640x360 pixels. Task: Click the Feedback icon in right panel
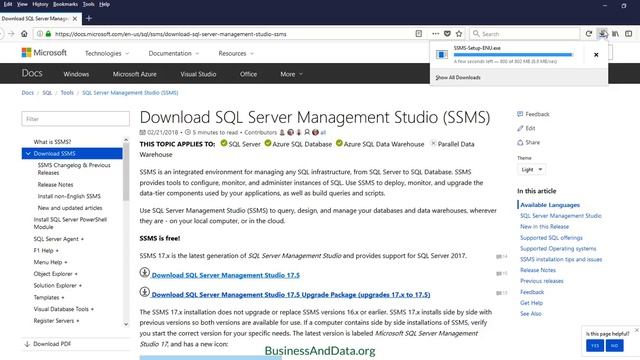(520, 114)
